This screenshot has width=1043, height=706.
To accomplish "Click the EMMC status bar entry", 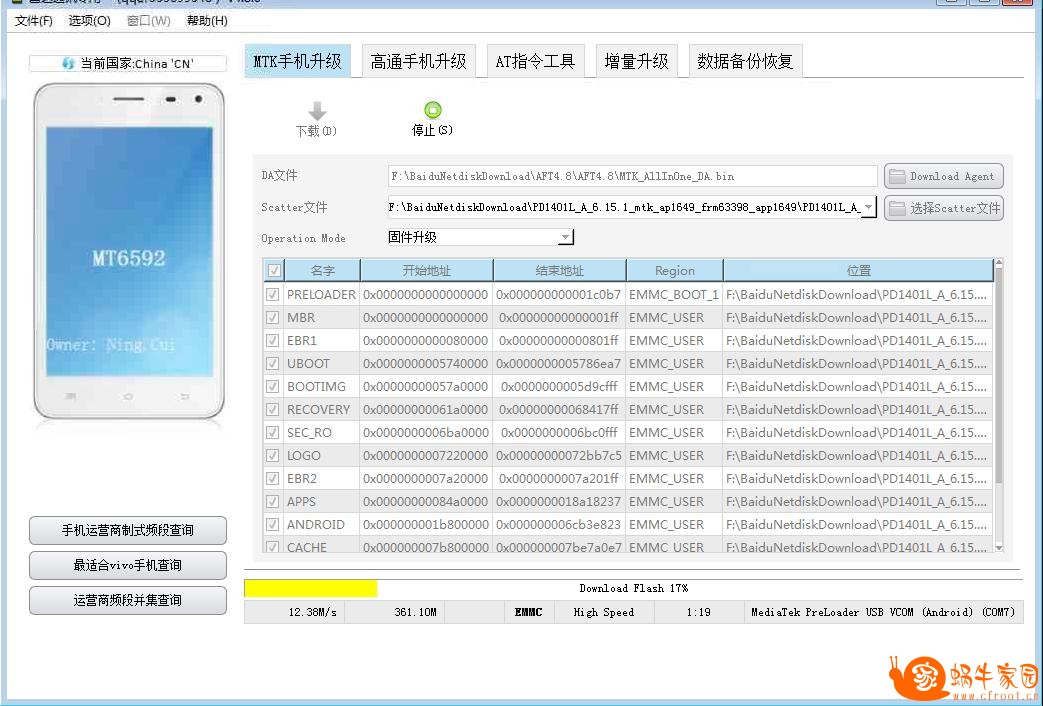I will pyautogui.click(x=528, y=612).
